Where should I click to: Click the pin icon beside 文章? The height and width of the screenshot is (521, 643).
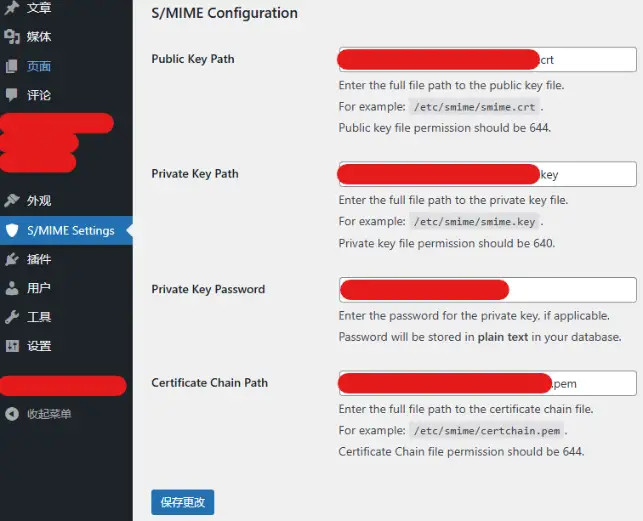point(12,7)
